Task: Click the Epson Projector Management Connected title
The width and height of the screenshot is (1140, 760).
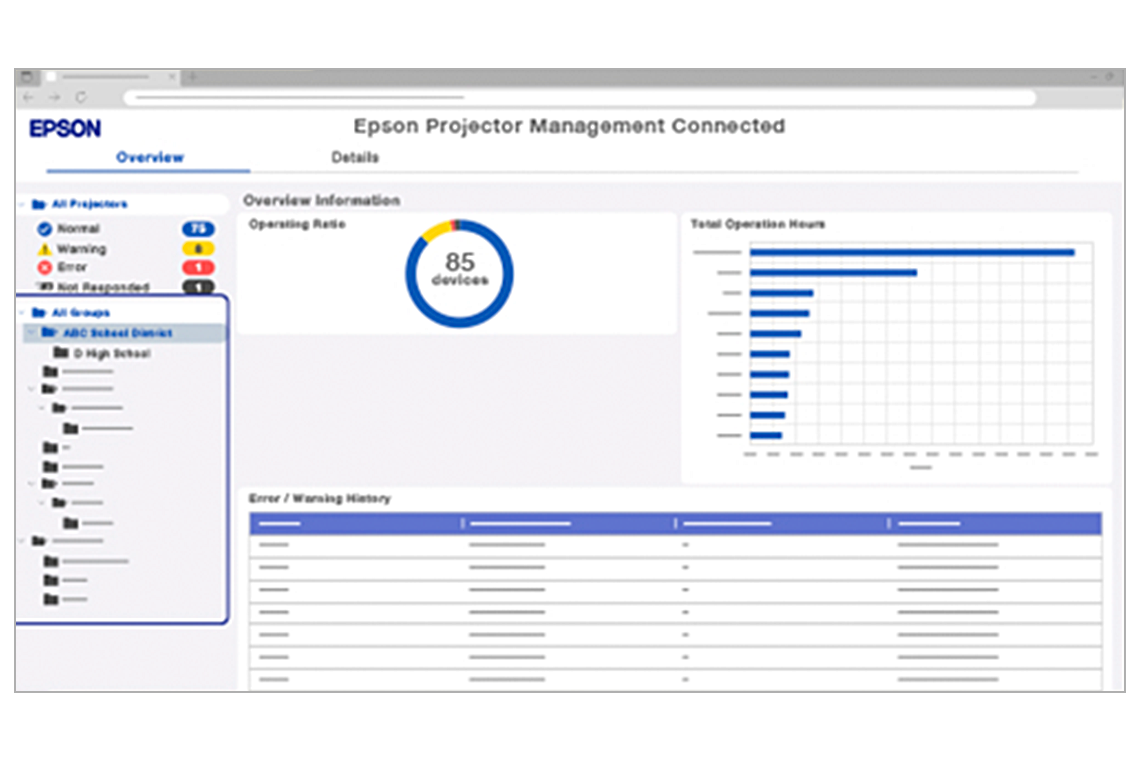Action: pyautogui.click(x=569, y=126)
